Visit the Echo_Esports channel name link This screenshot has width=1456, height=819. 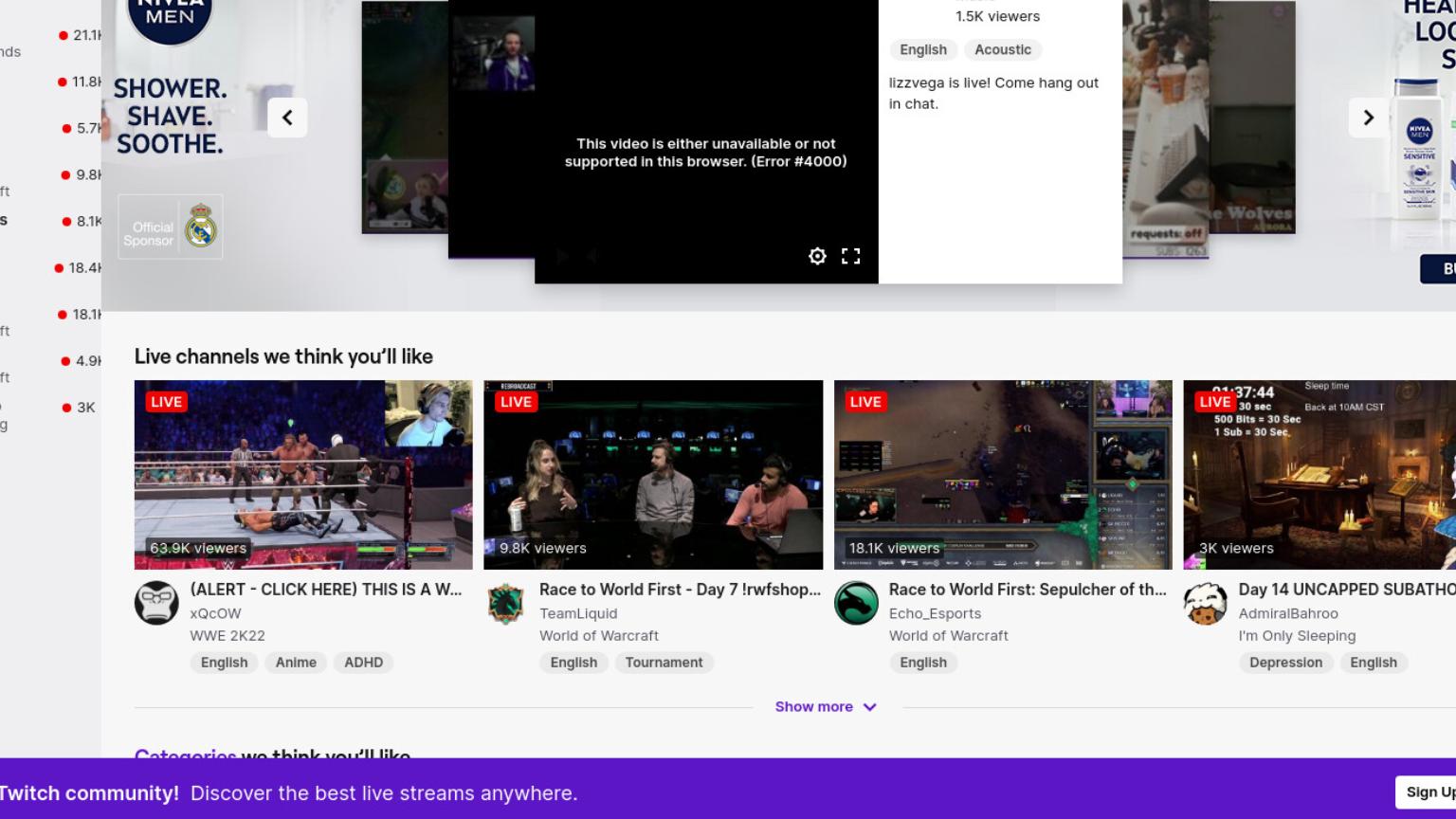click(x=935, y=613)
